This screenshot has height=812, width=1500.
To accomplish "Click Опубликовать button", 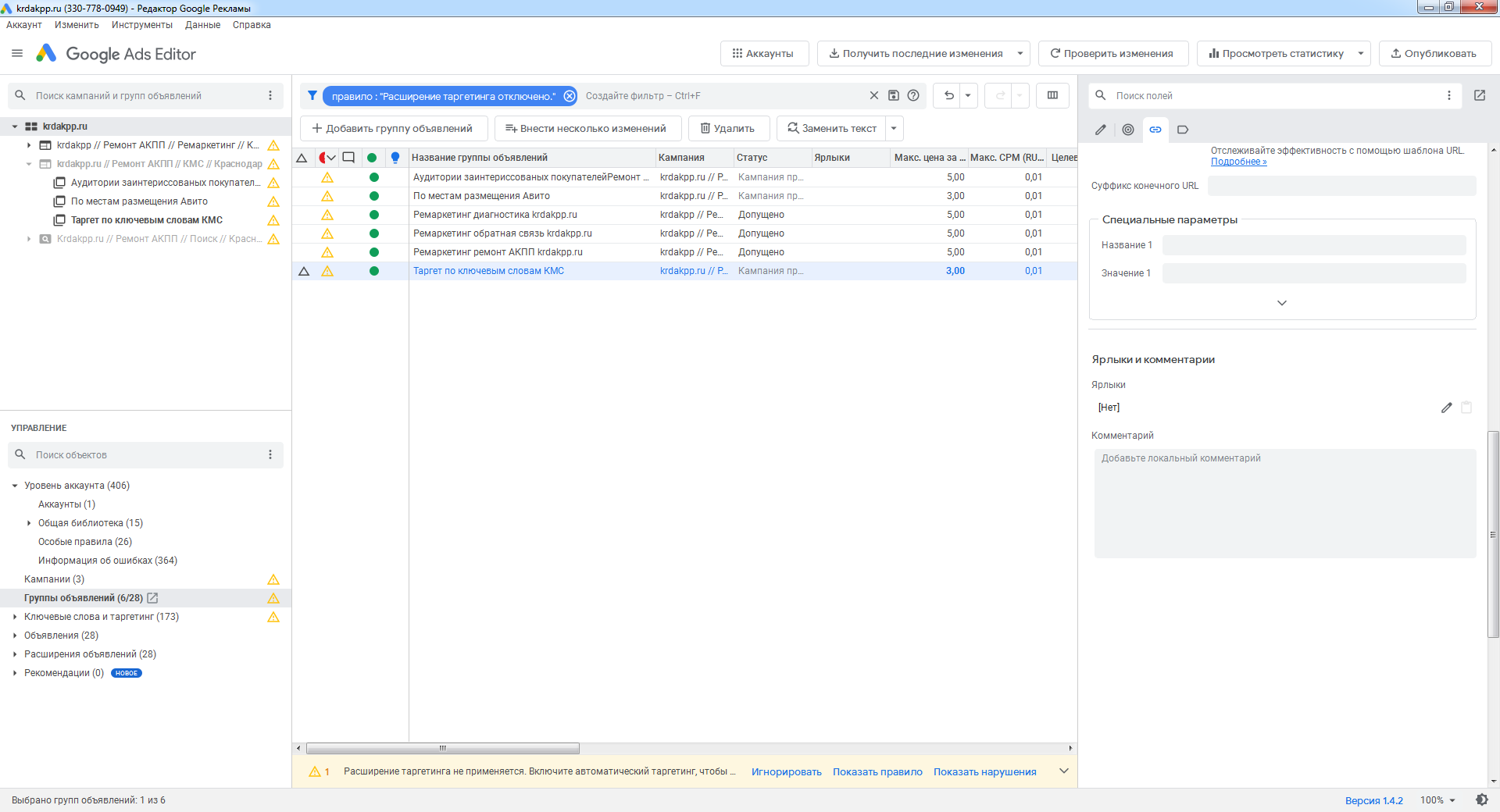I will [x=1434, y=53].
